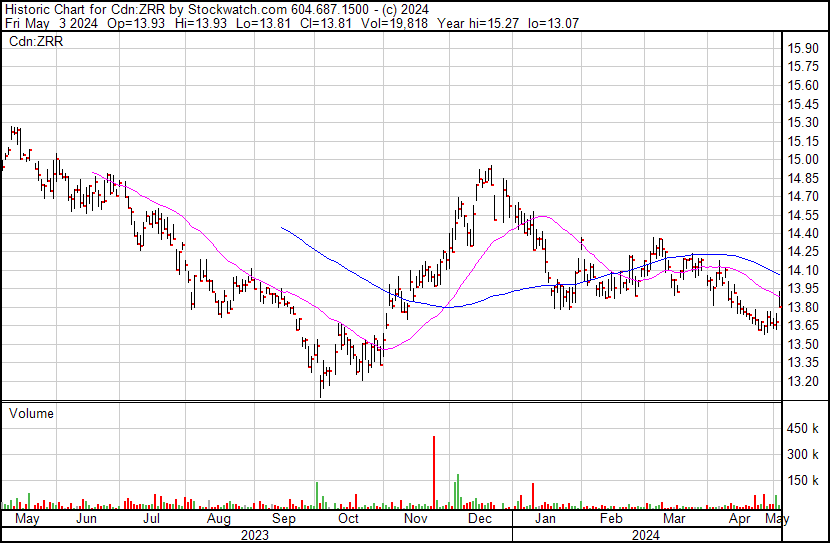Screen dimensions: 830x543
Task: Click the 13.20 price axis label
Action: point(803,381)
